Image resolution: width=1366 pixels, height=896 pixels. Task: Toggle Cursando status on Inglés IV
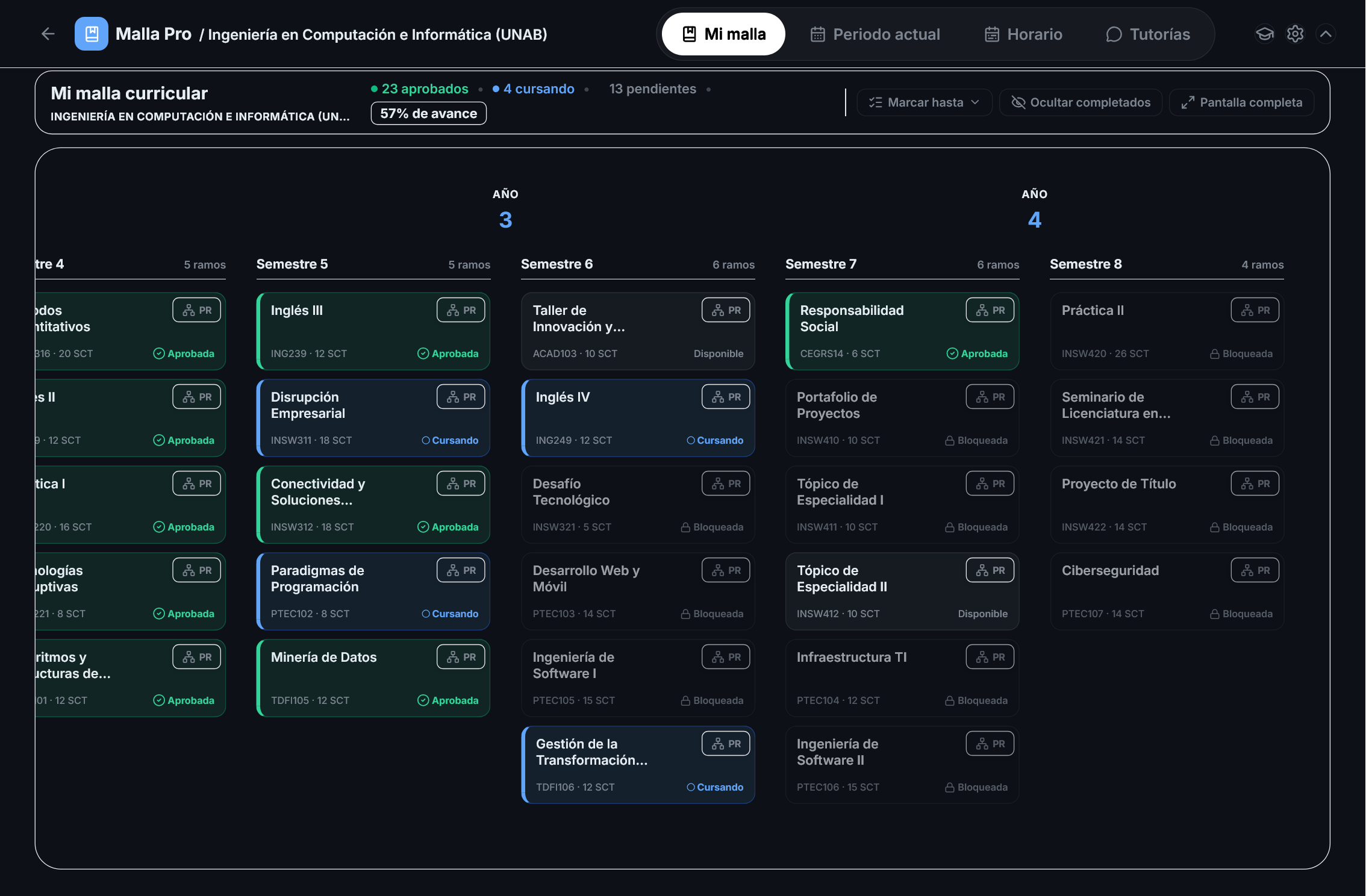pyautogui.click(x=715, y=440)
